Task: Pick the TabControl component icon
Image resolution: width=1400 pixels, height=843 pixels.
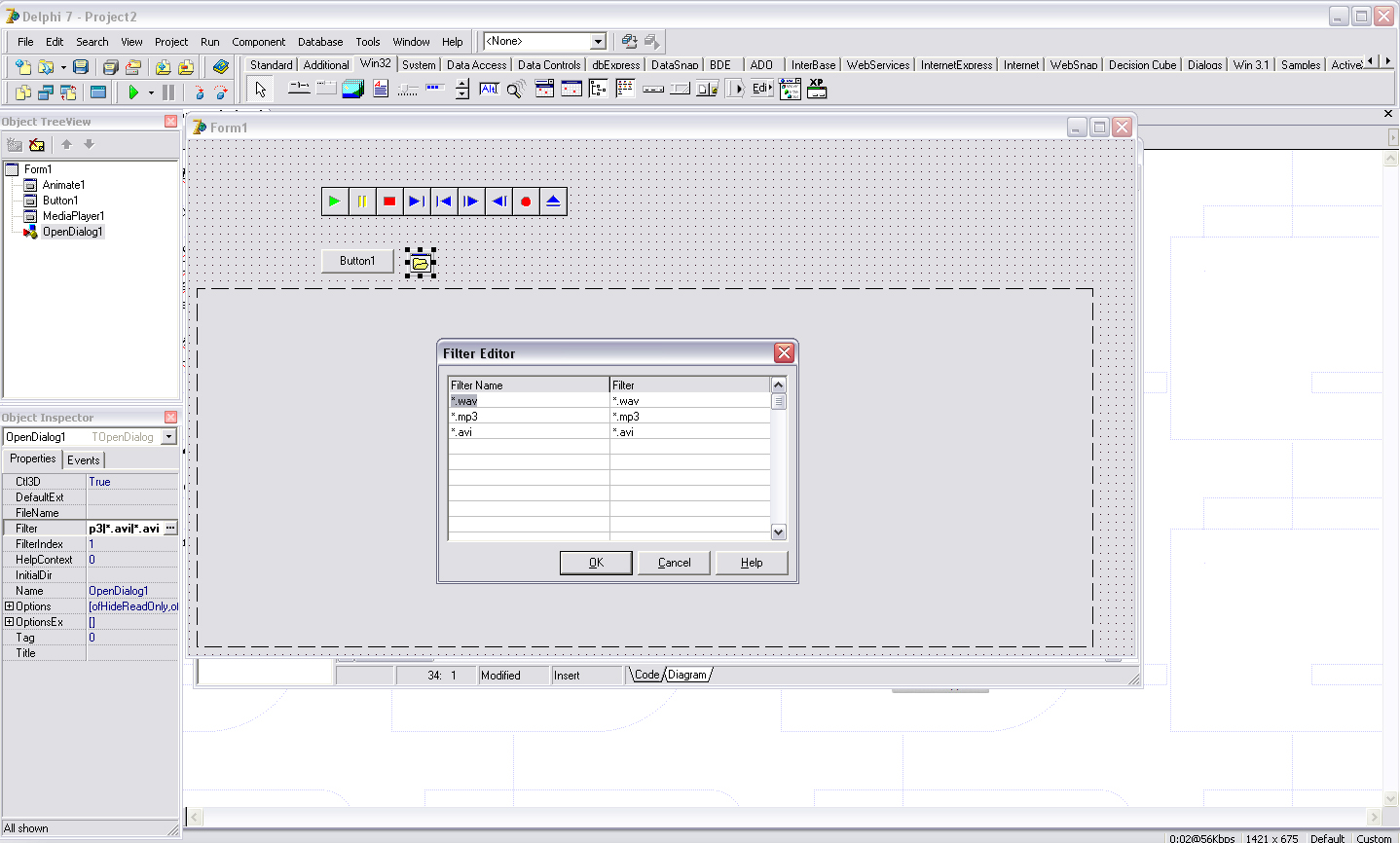Action: pos(299,89)
